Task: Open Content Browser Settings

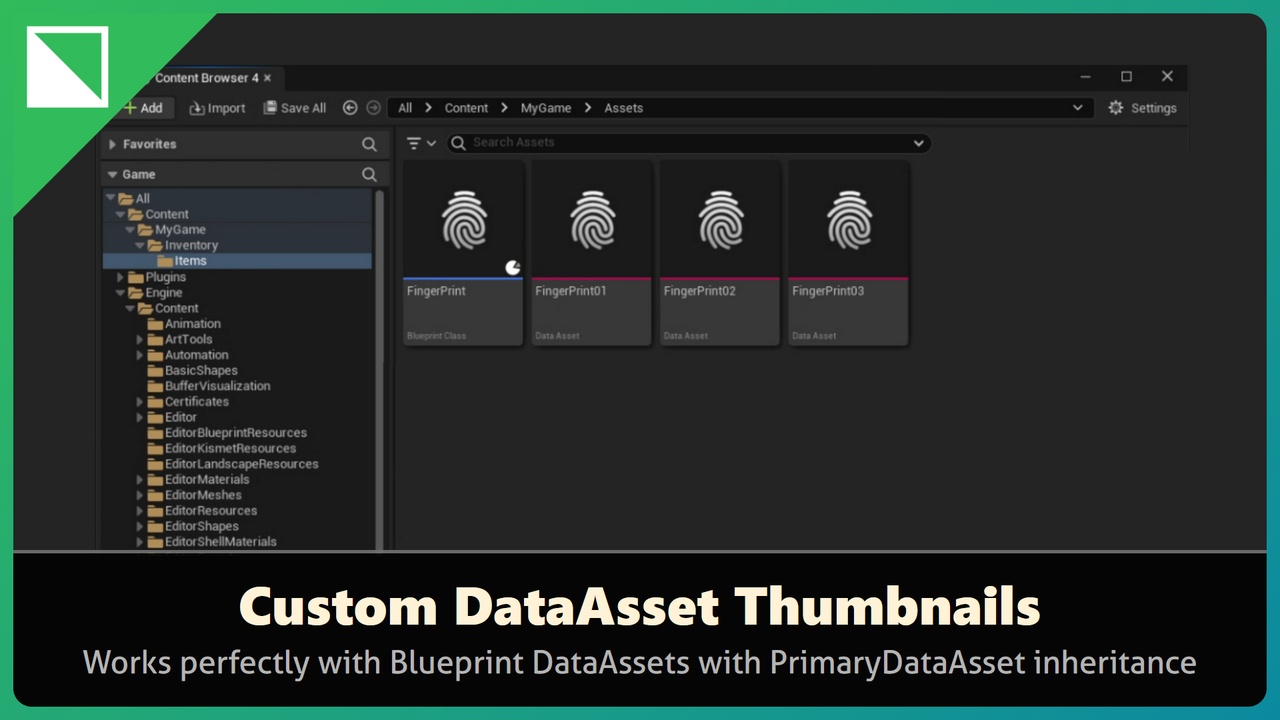Action: click(1142, 108)
